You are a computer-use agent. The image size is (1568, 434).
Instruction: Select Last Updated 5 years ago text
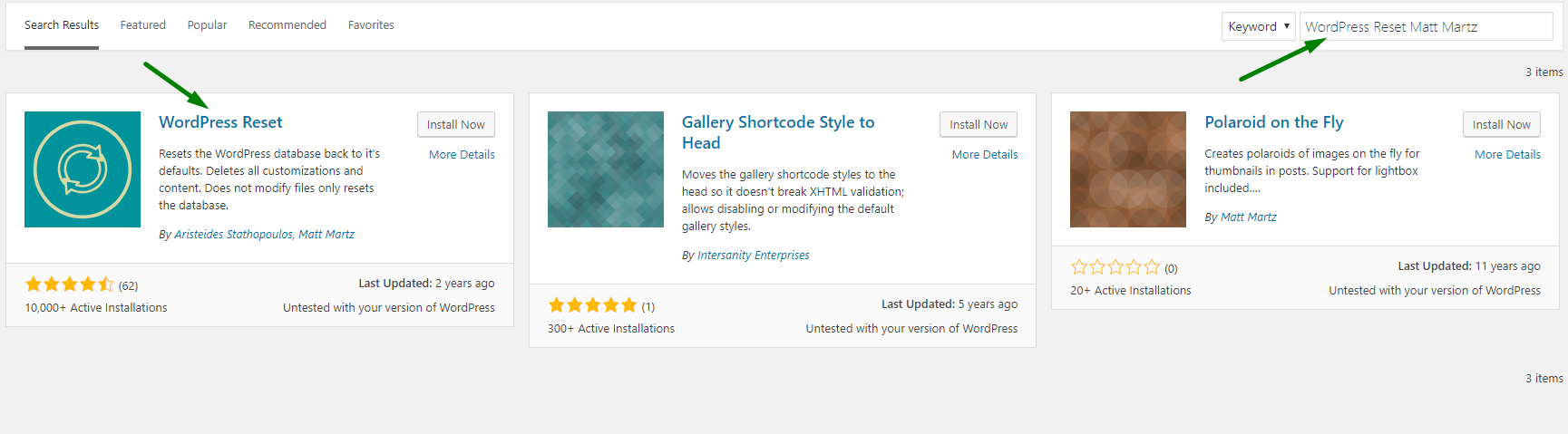(950, 304)
